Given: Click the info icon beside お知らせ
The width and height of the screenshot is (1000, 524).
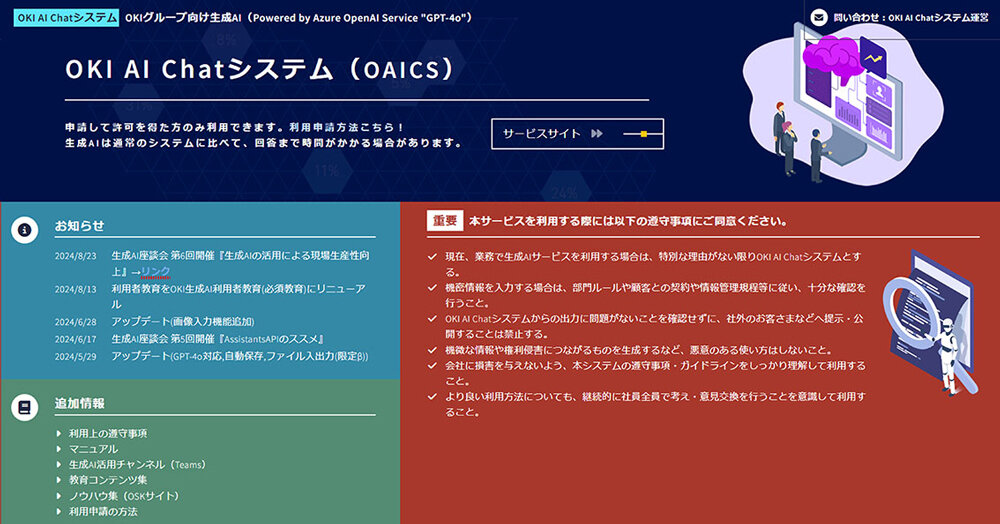Looking at the screenshot, I should [x=25, y=229].
